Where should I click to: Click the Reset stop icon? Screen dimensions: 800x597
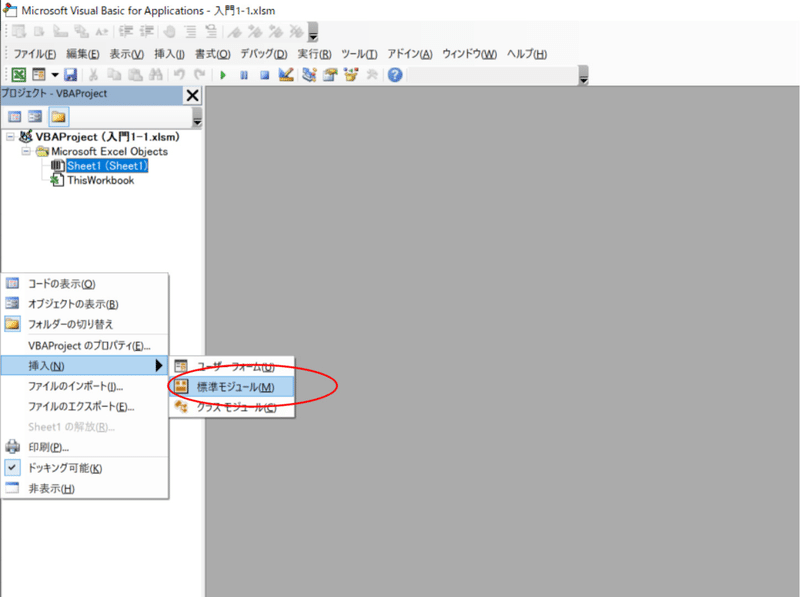(264, 75)
